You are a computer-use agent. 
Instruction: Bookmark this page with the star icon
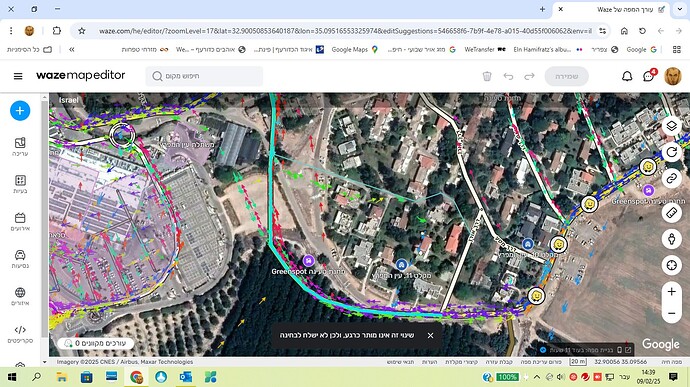pos(82,31)
